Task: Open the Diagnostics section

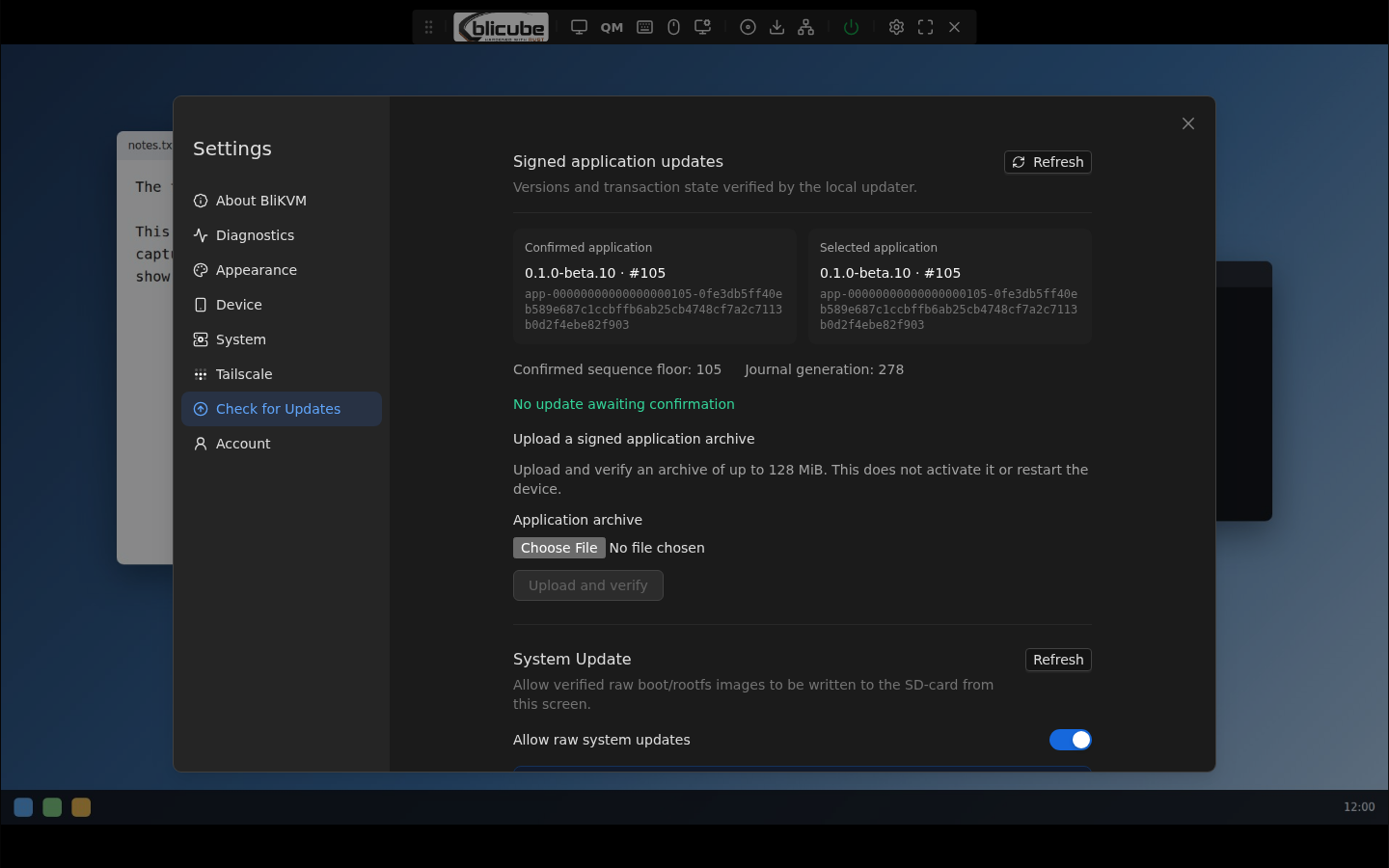Action: click(x=282, y=235)
